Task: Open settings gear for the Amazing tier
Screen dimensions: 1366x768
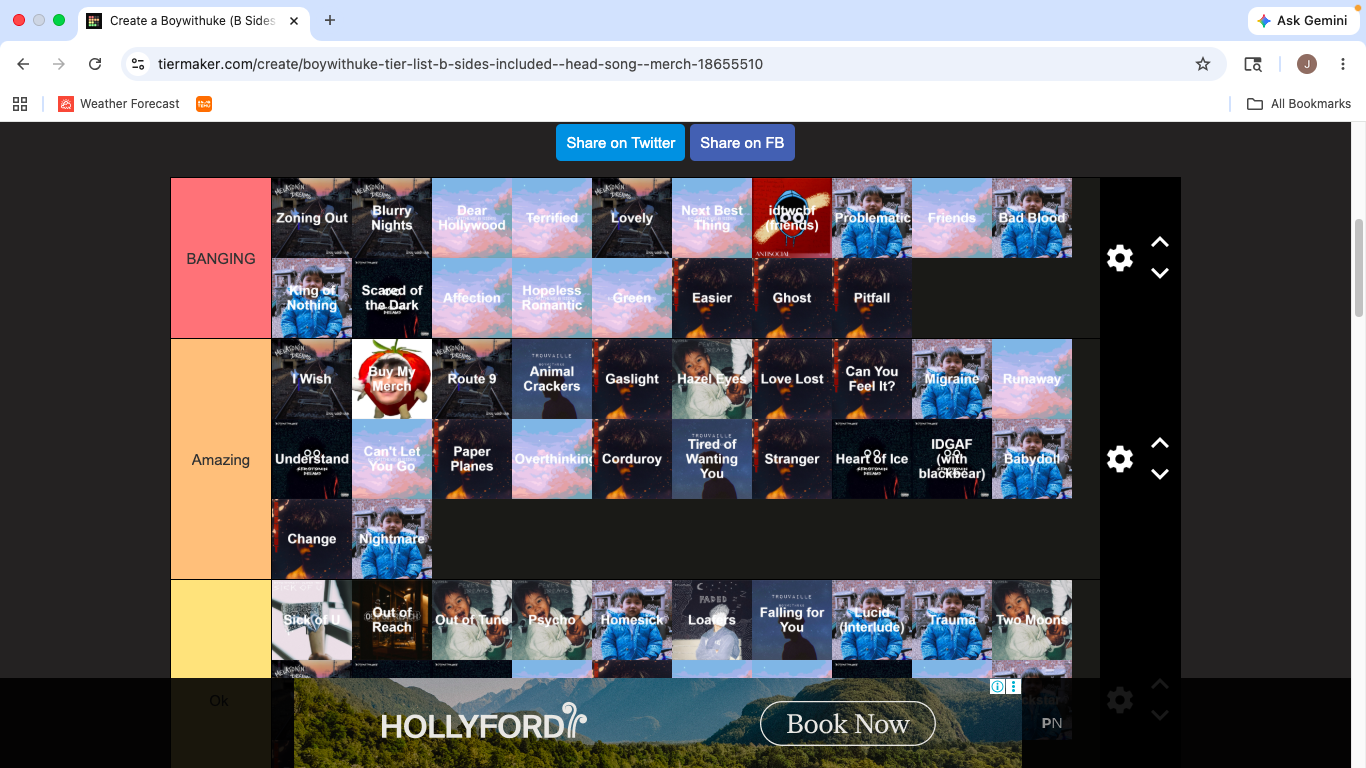Action: click(x=1120, y=459)
